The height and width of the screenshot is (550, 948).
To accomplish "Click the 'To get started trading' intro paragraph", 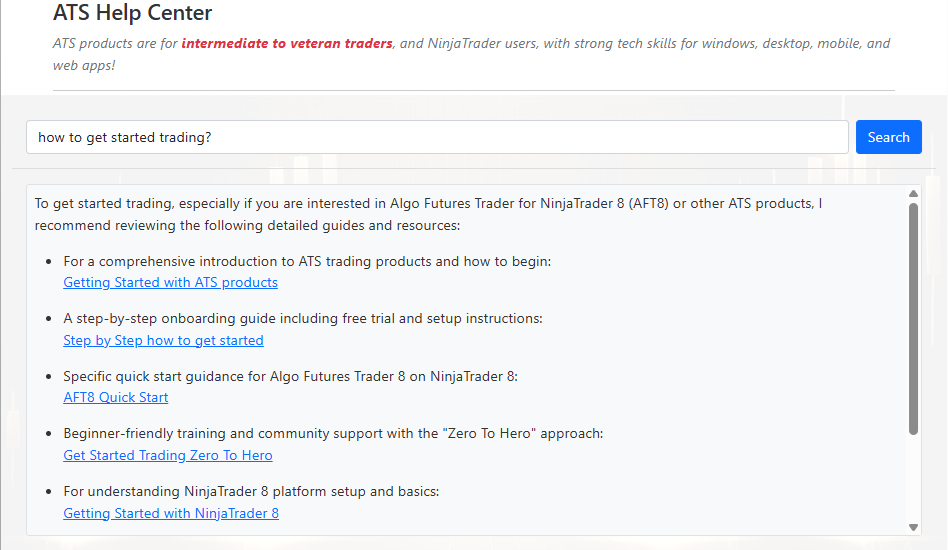I will (428, 214).
